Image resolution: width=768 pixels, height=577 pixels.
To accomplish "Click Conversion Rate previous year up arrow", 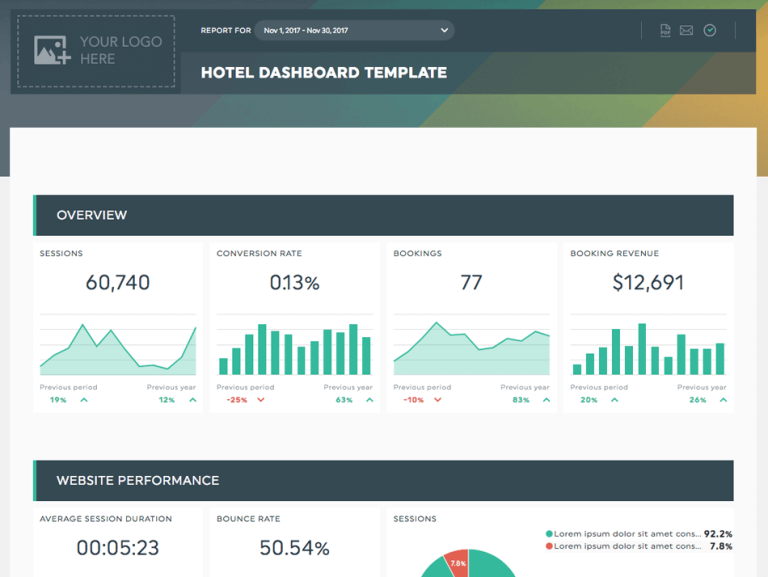I will click(x=369, y=400).
